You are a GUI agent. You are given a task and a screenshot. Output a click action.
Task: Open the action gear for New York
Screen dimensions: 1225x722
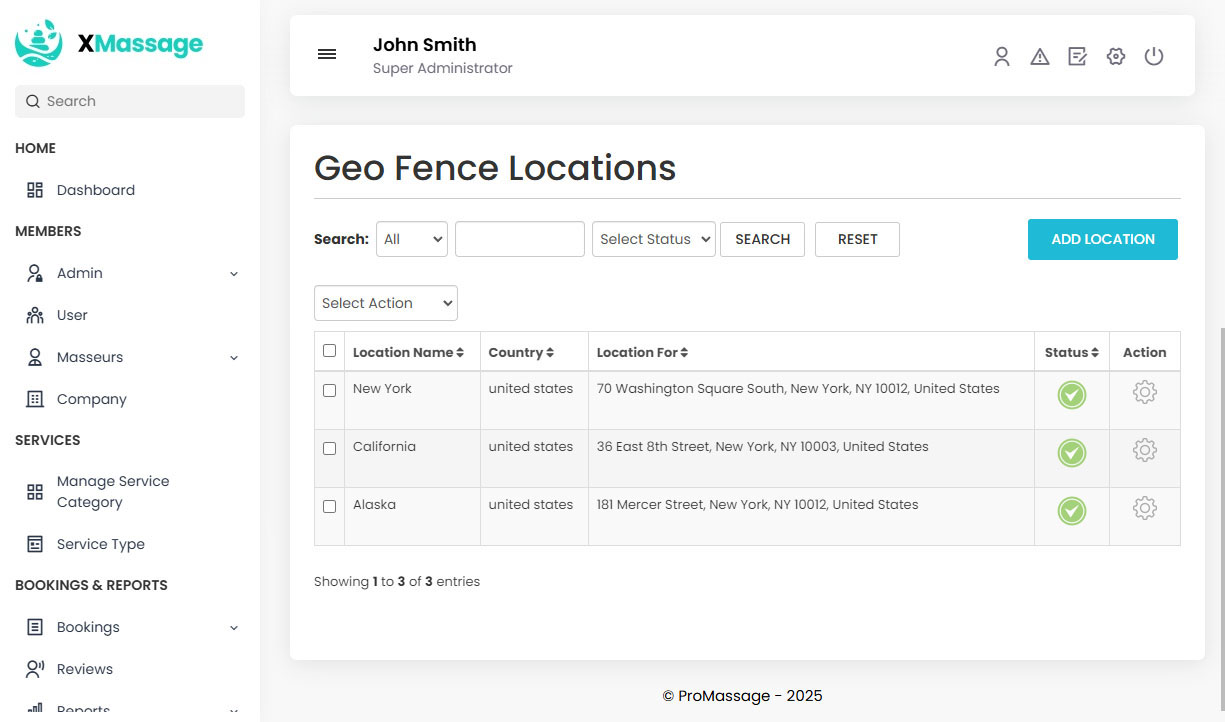(1144, 393)
